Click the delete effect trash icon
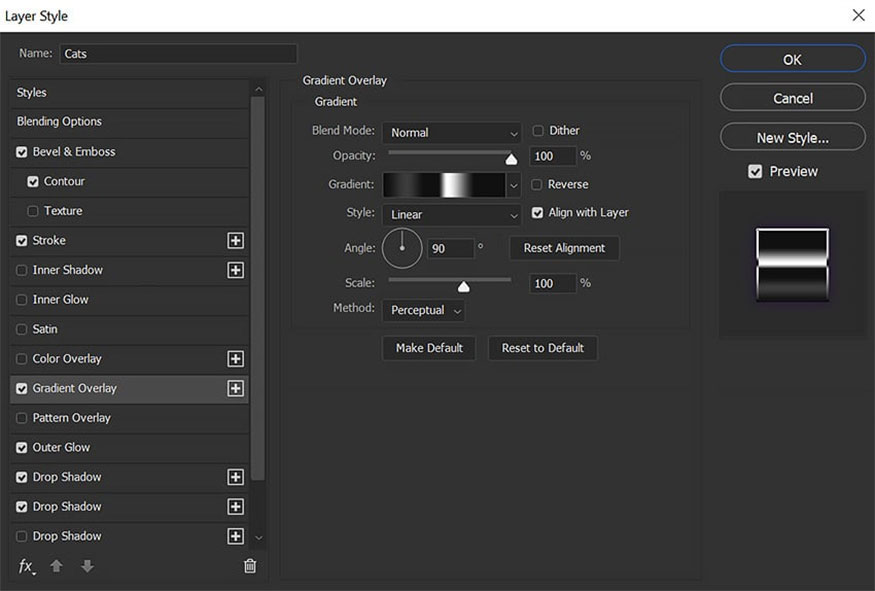 [250, 566]
